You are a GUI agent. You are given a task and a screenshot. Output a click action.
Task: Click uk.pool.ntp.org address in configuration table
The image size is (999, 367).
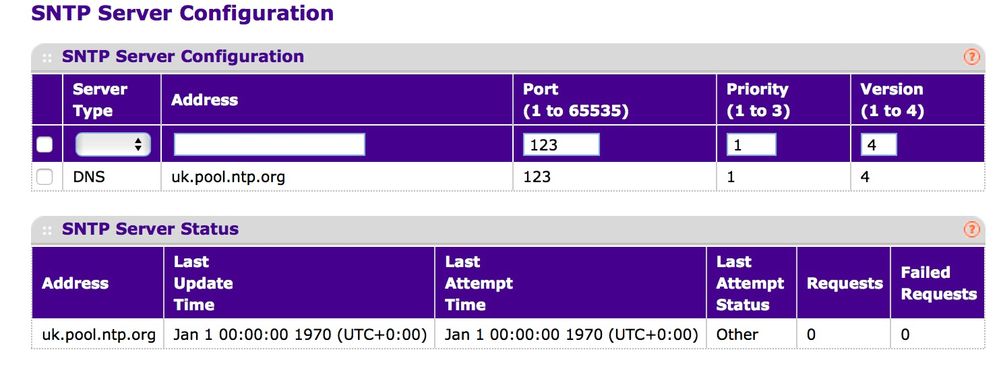click(x=227, y=177)
